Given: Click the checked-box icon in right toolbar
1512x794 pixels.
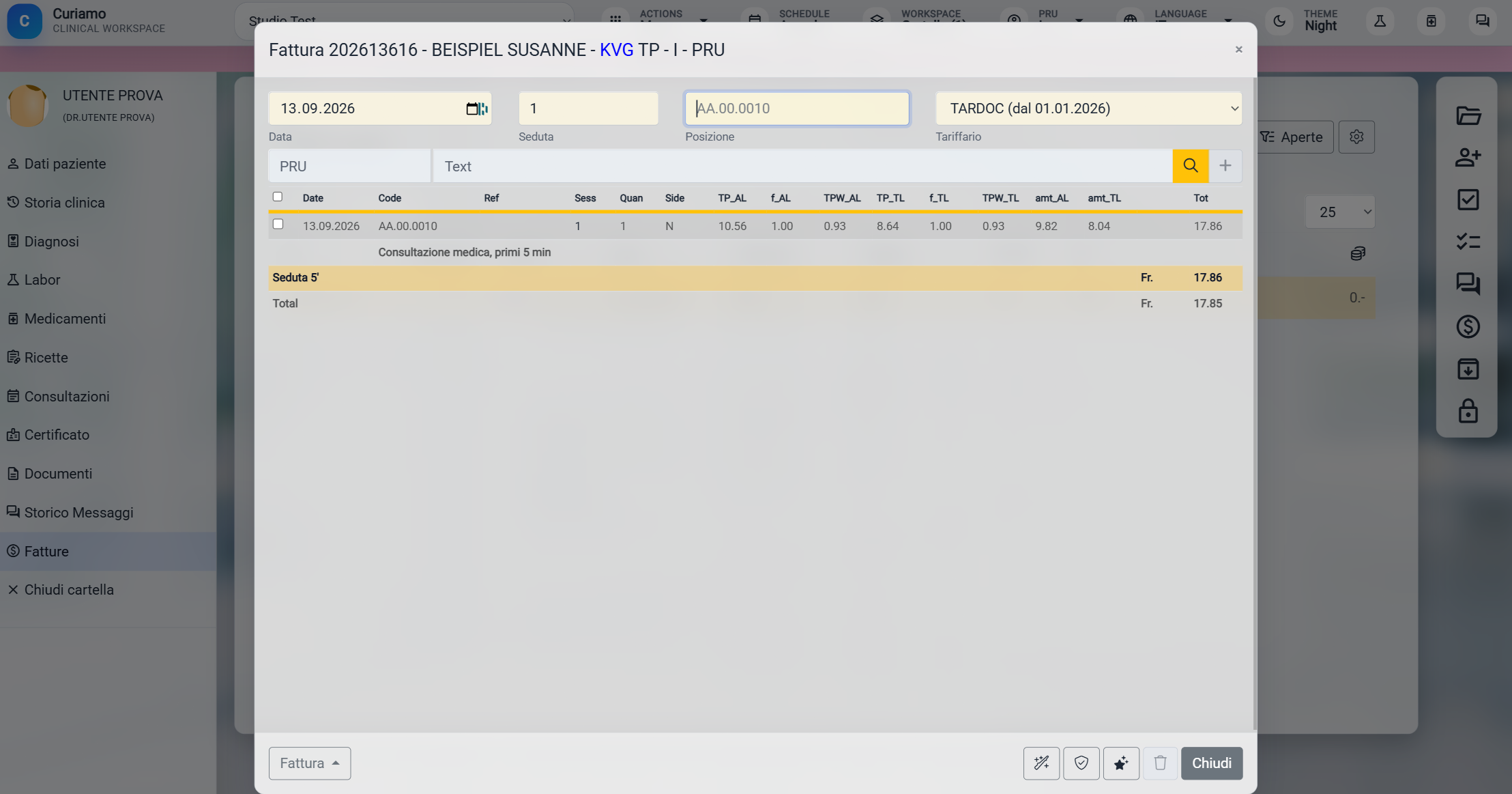Looking at the screenshot, I should click(1468, 200).
